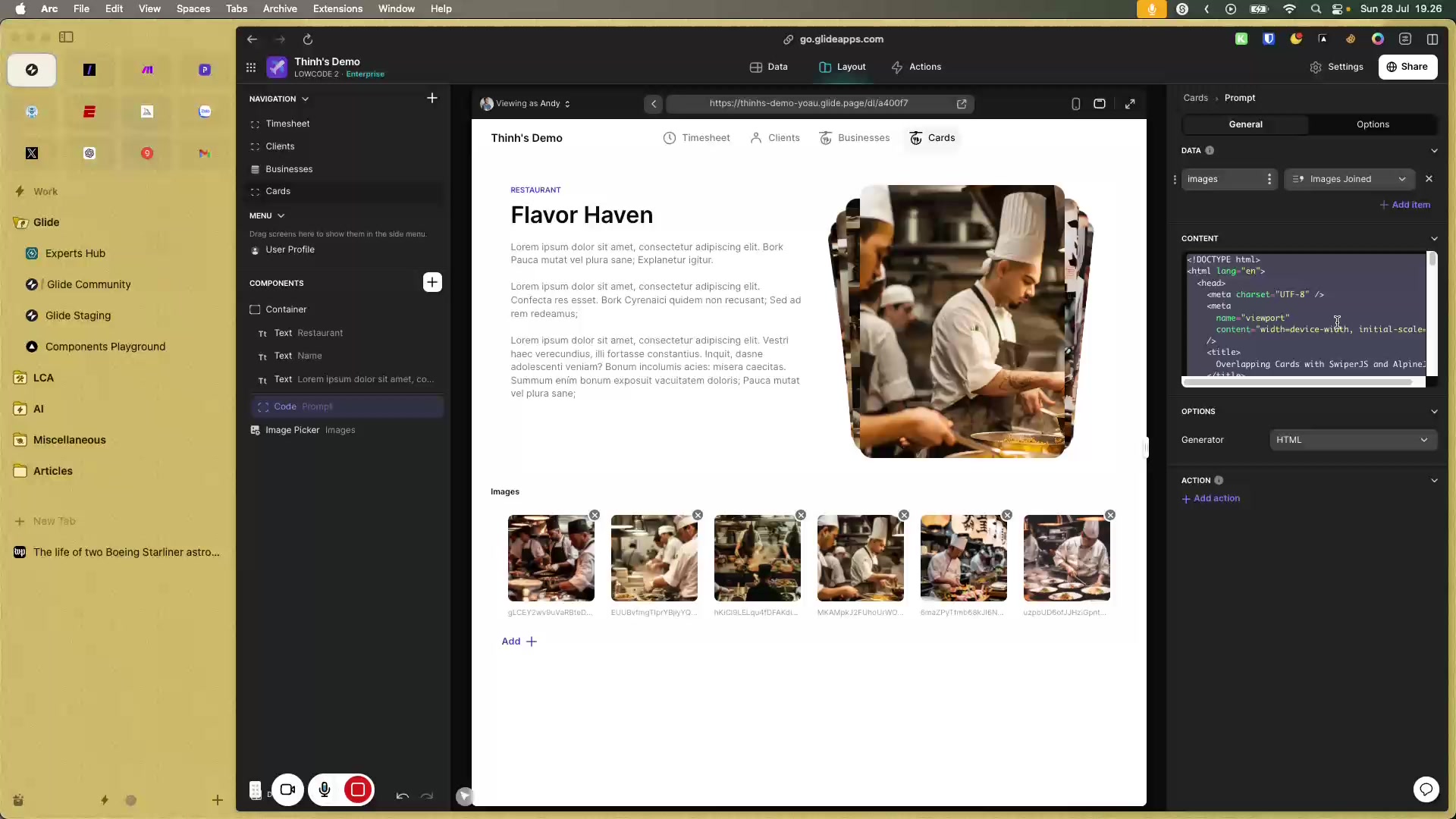Open the Images Joined column dropdown

(x=1349, y=179)
